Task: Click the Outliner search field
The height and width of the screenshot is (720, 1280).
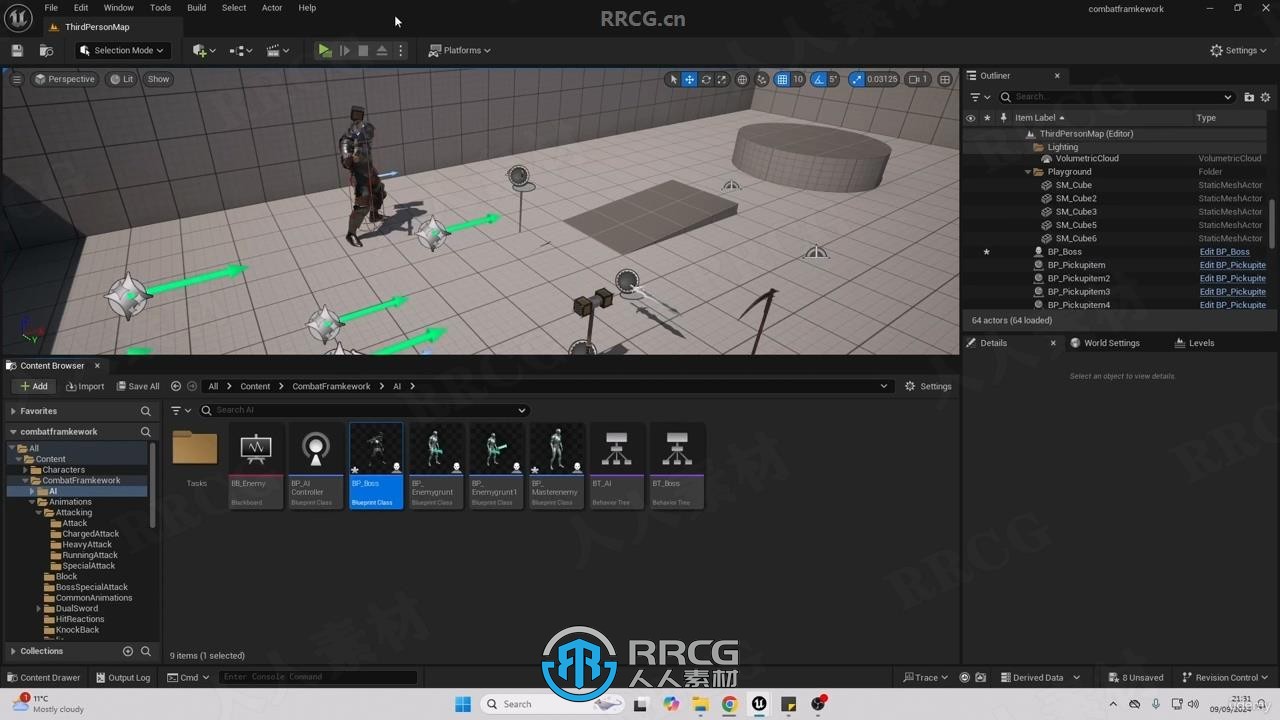Action: tap(1116, 97)
